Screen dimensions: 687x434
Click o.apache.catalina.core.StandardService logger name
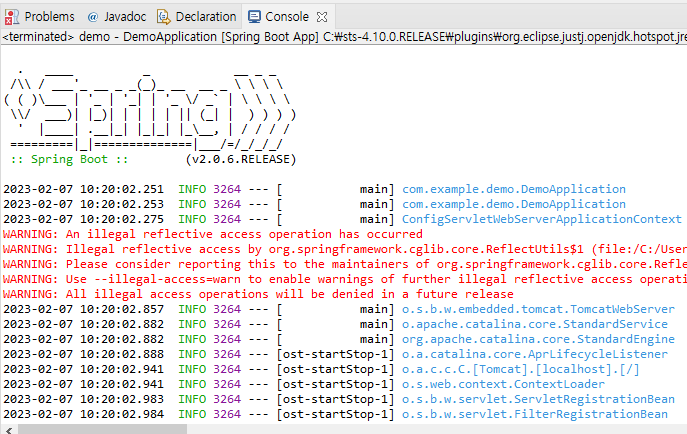pos(535,324)
